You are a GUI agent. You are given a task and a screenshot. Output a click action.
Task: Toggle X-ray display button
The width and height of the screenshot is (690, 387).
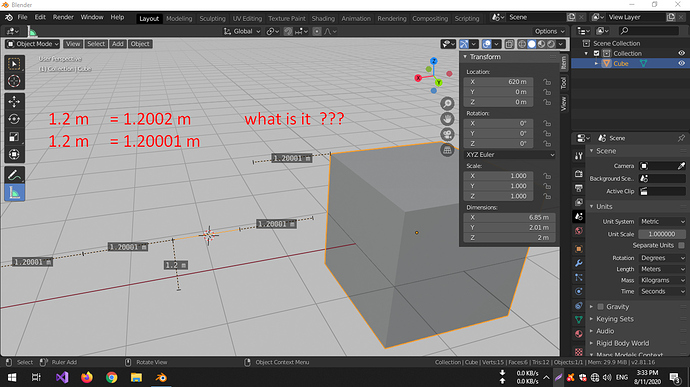click(x=509, y=44)
